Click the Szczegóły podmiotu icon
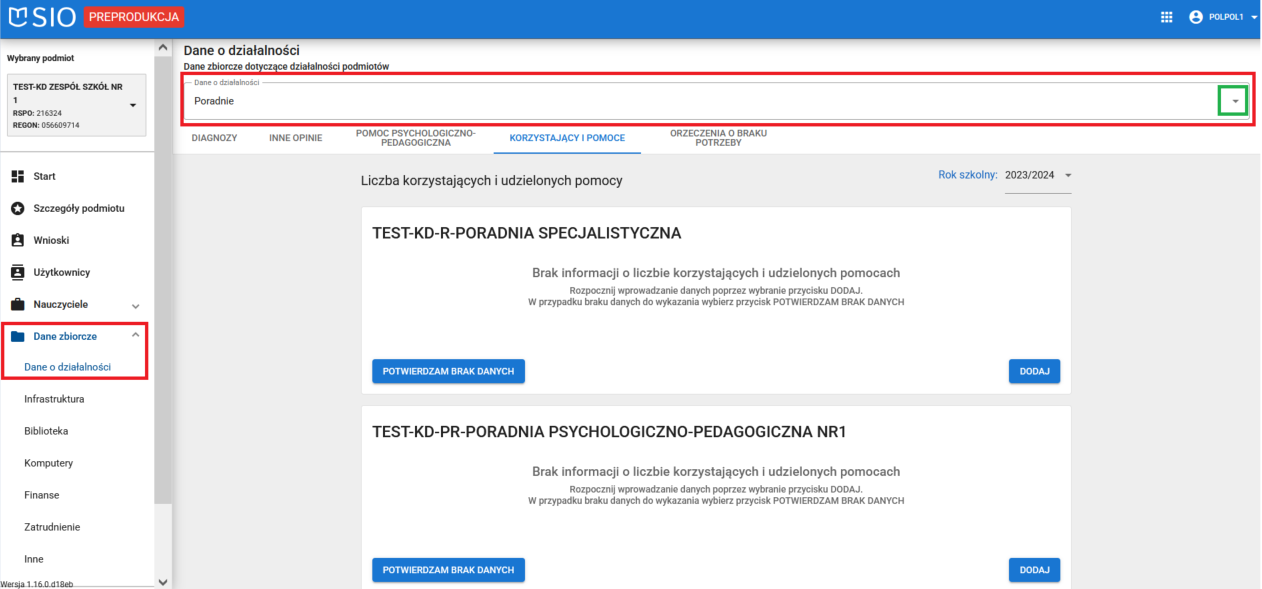1262x589 pixels. tap(18, 208)
